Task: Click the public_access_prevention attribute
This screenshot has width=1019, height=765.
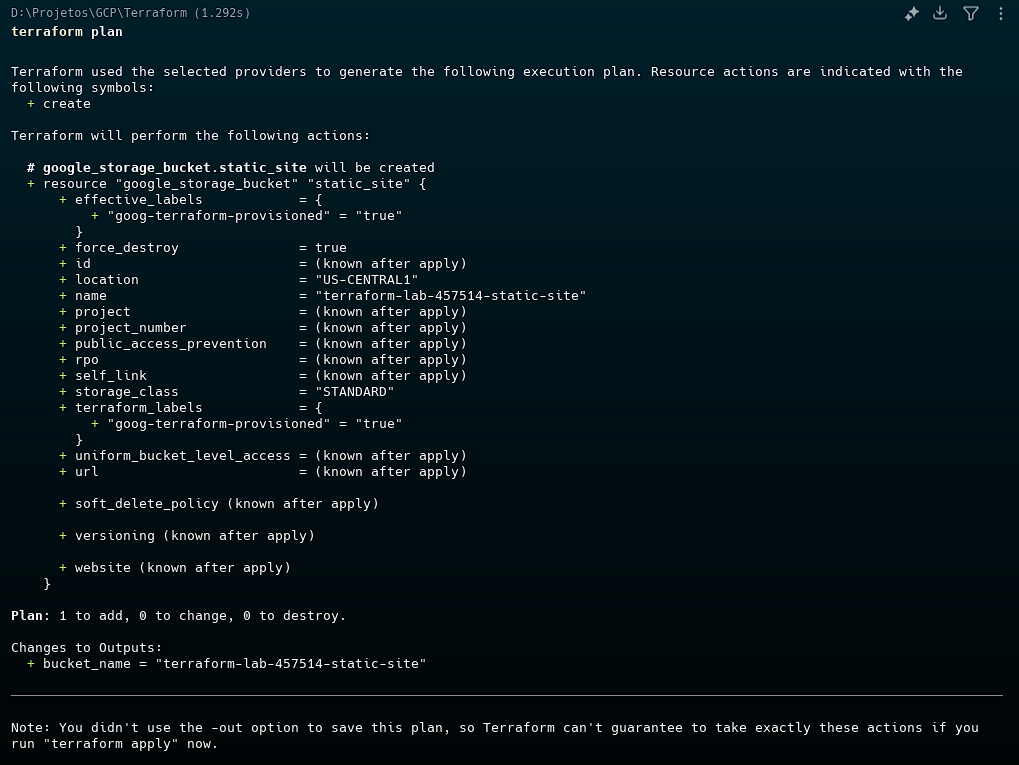Action: (x=170, y=344)
